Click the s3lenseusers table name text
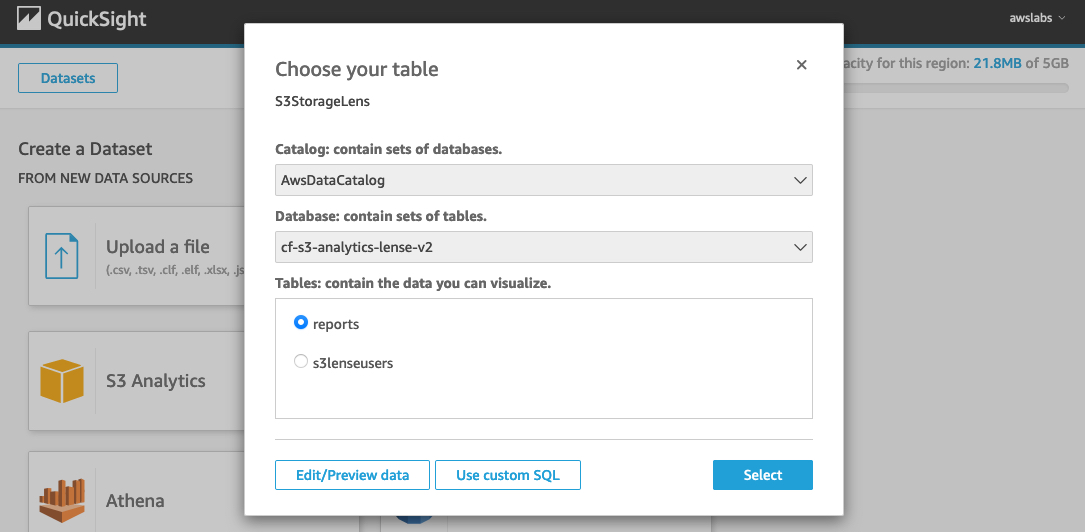 pos(353,363)
